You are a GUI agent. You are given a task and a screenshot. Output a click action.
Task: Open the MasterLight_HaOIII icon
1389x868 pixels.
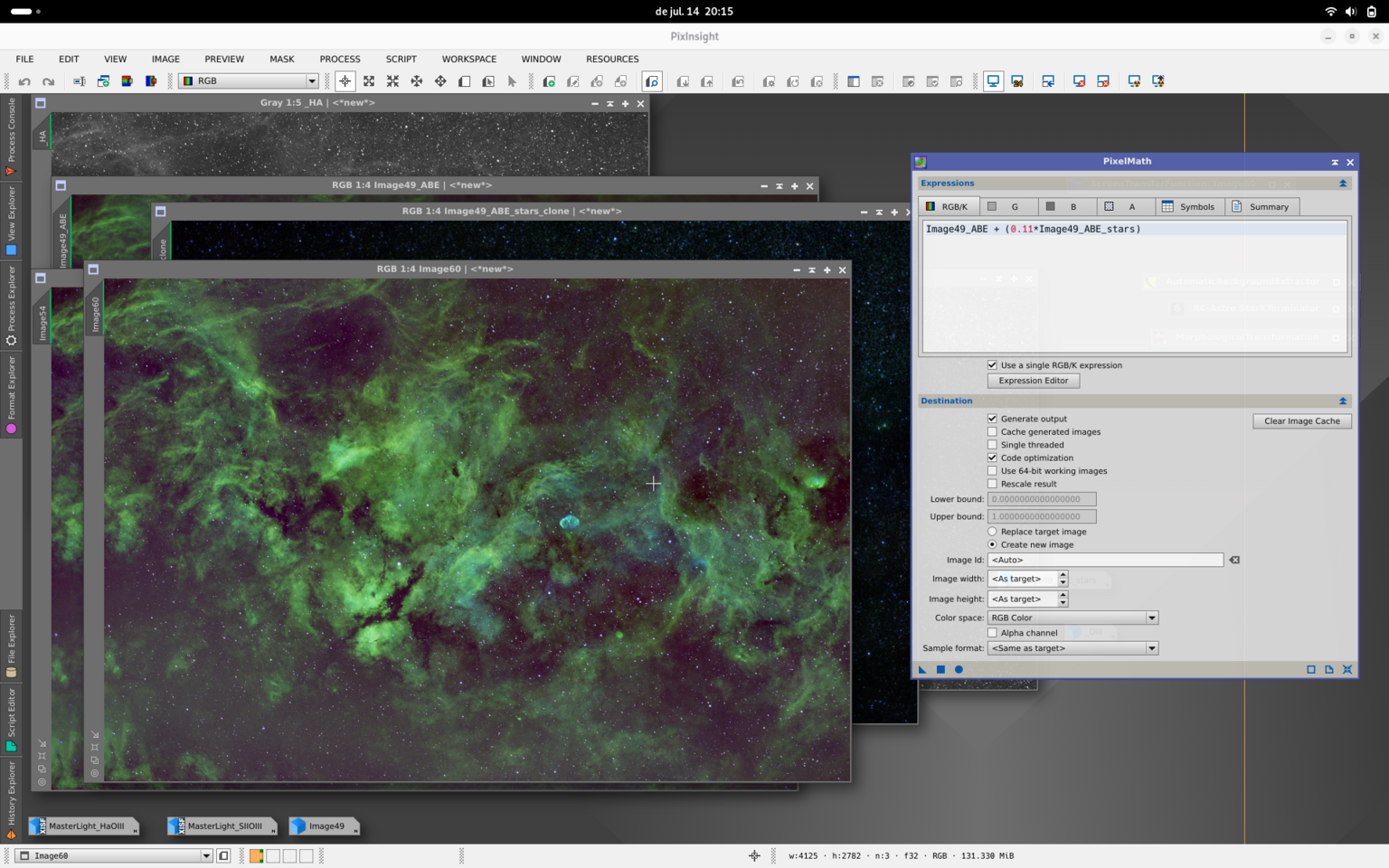pyautogui.click(x=83, y=826)
